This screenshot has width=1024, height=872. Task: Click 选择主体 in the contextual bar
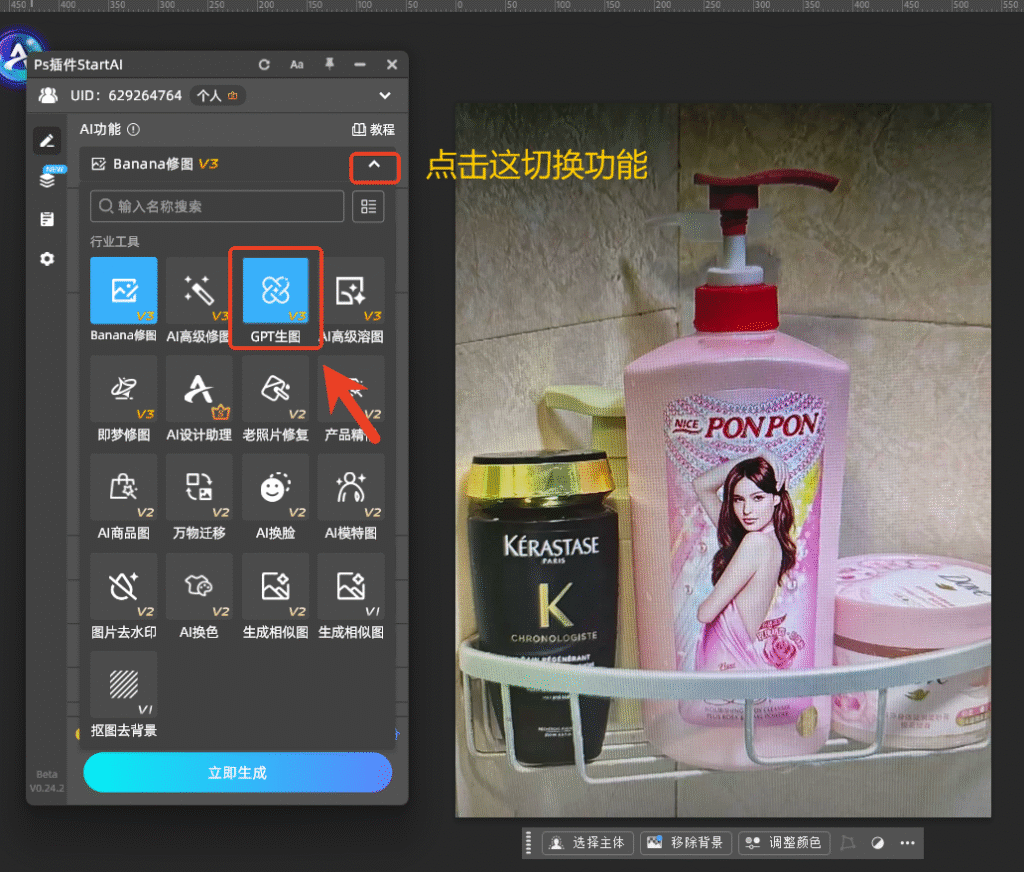point(587,843)
